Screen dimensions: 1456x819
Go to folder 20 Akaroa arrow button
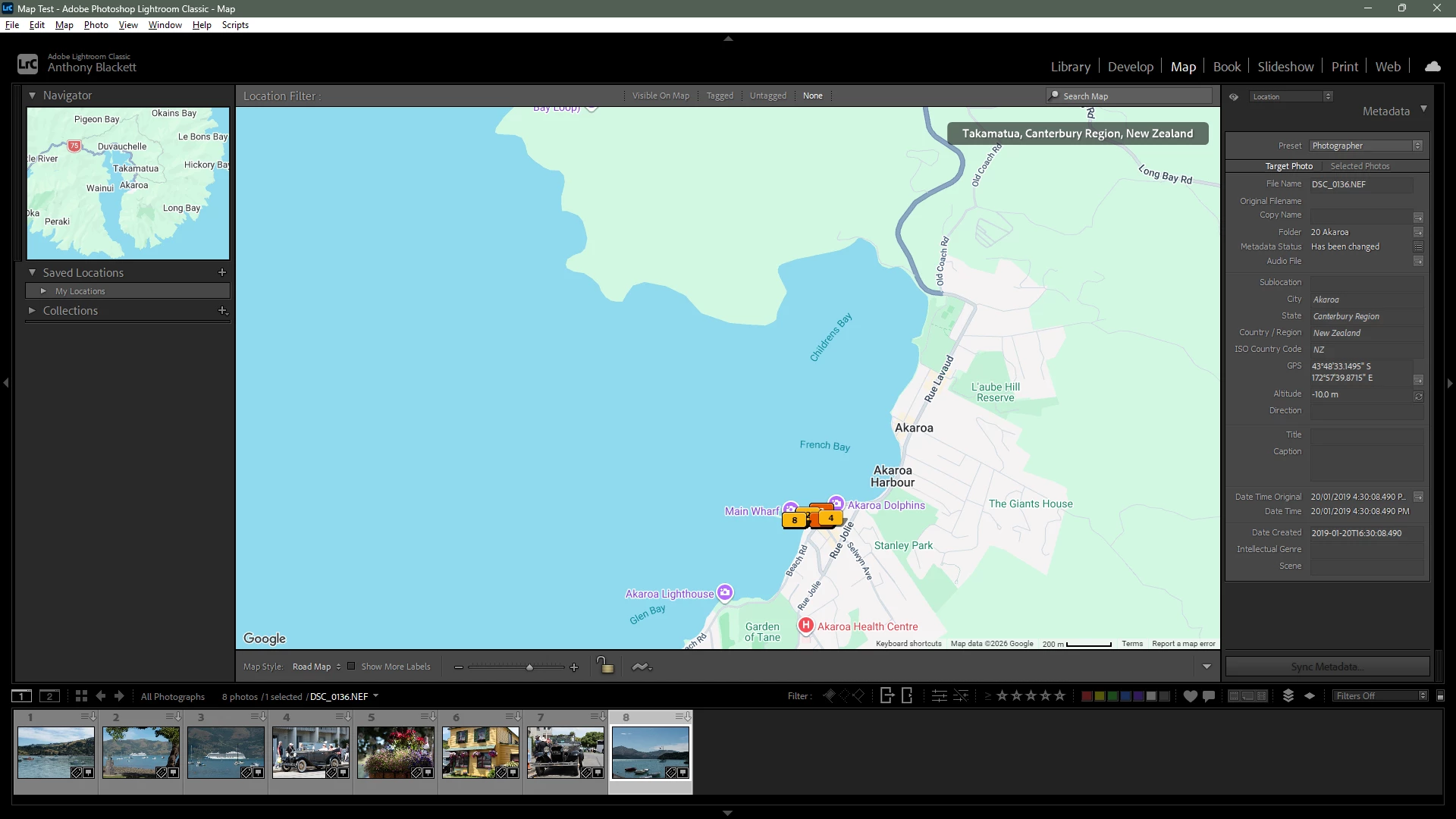click(1418, 232)
